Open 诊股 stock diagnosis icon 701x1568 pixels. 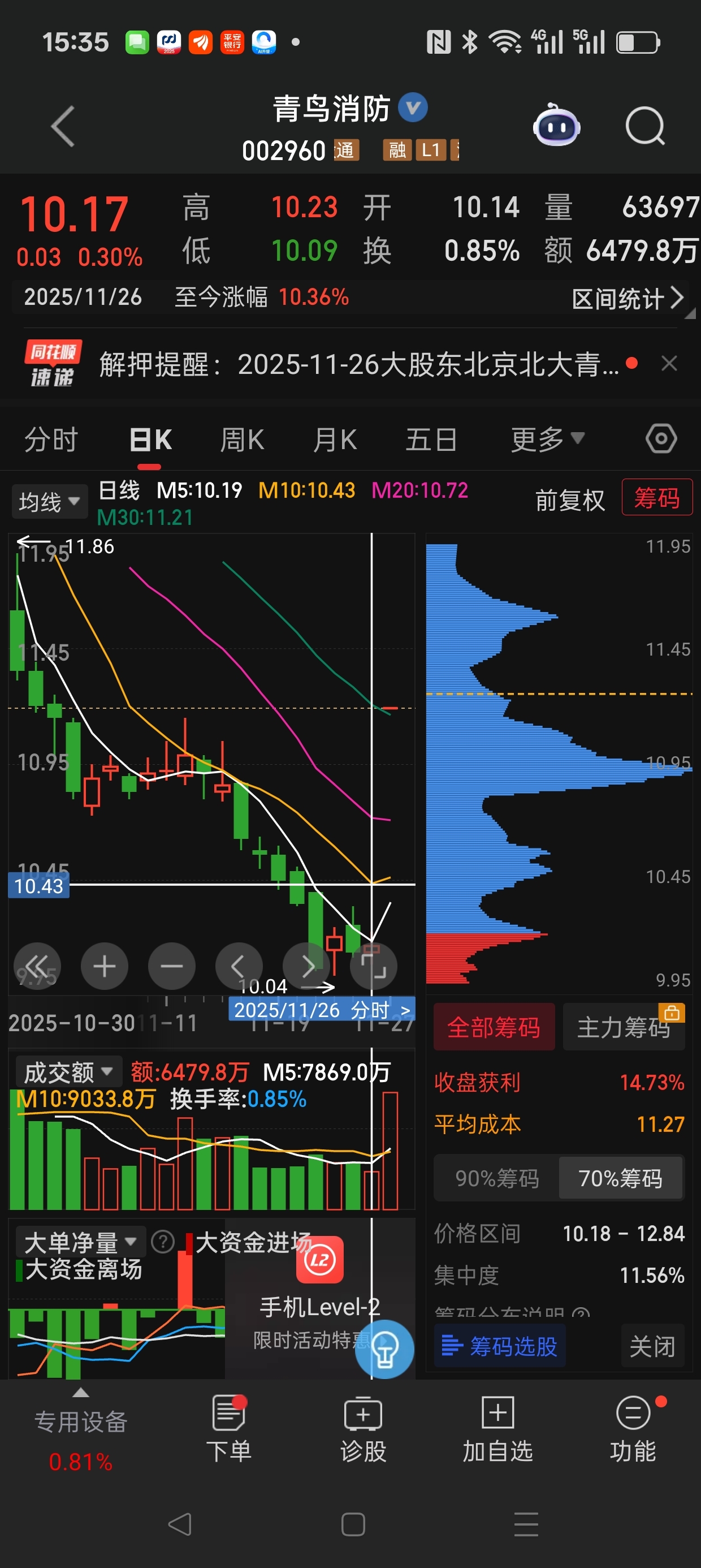point(364,1429)
